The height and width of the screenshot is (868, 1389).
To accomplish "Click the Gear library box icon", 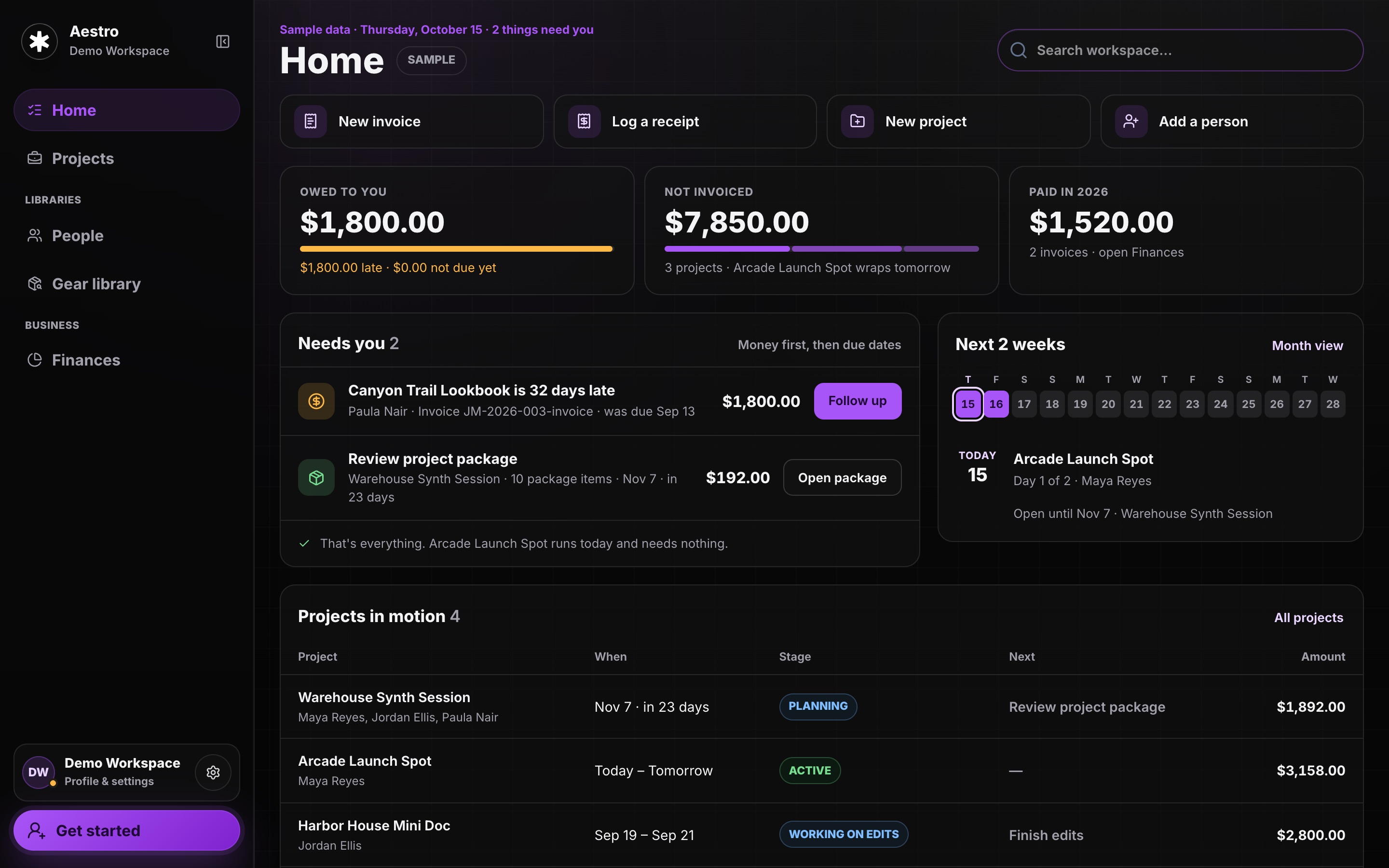I will 35,284.
